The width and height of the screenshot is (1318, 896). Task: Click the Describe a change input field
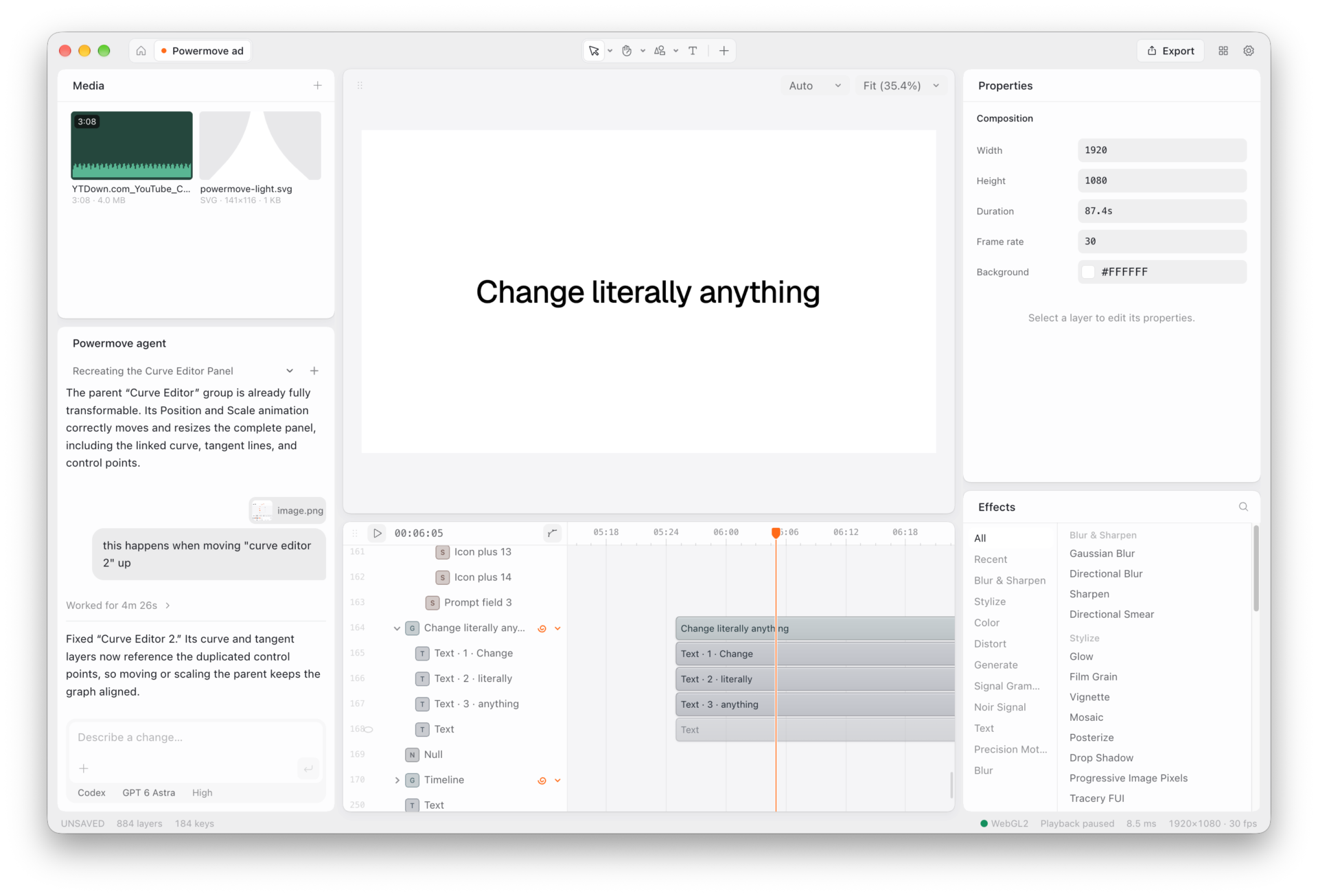coord(196,737)
